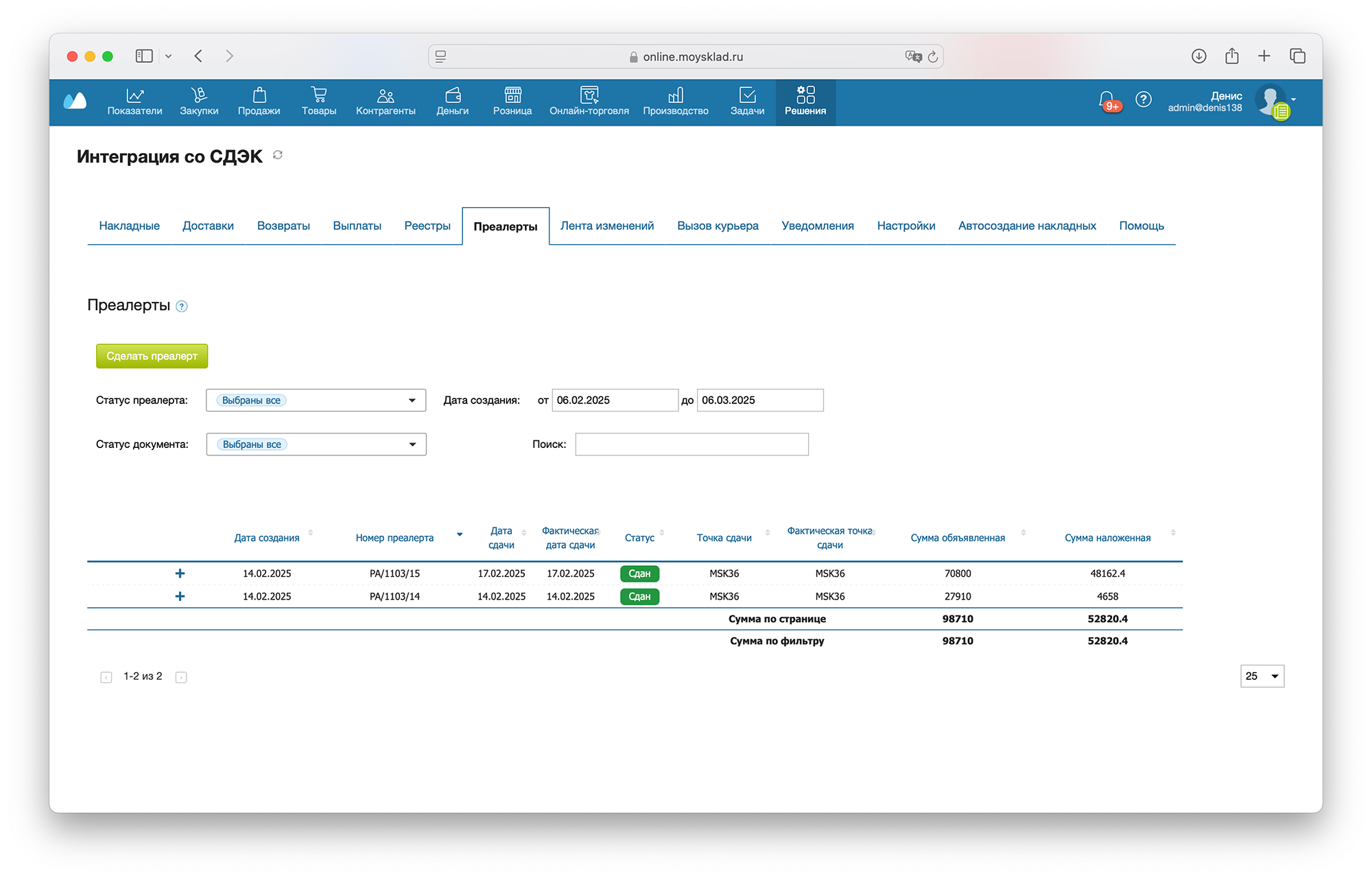
Task: Click the Сделать преалерт button
Action: pyautogui.click(x=152, y=356)
